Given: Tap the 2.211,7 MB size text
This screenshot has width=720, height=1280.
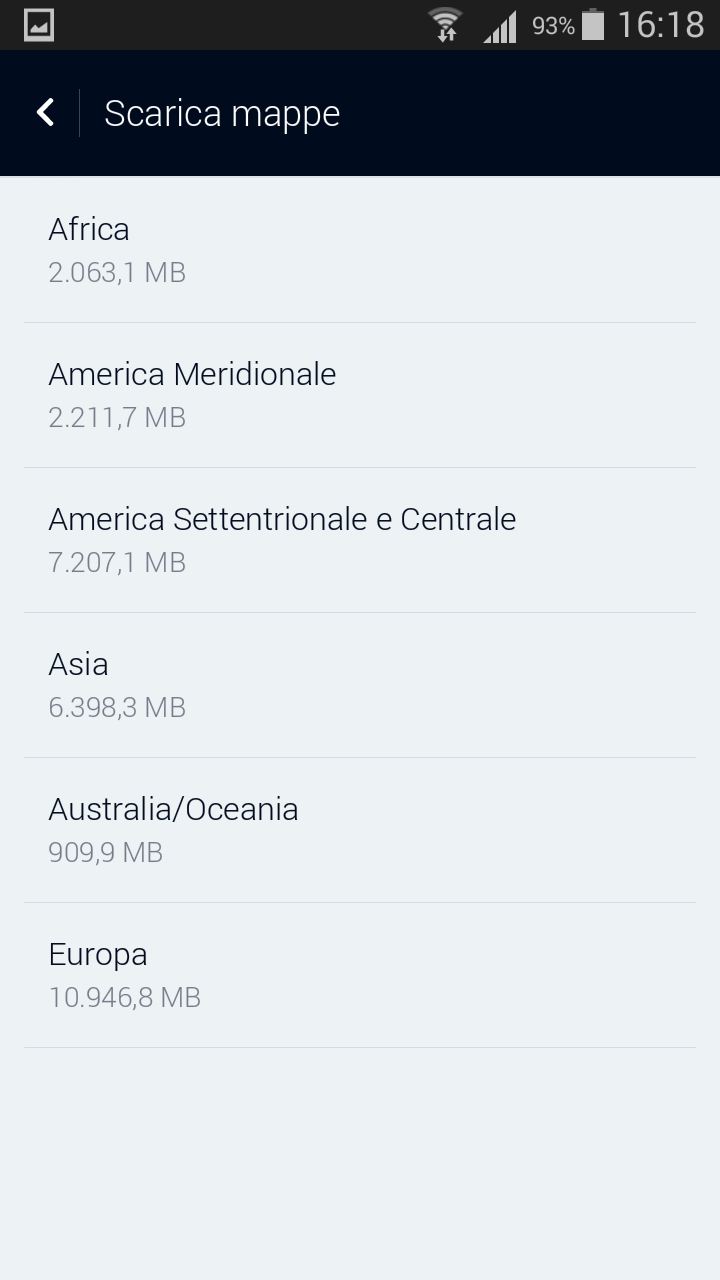Looking at the screenshot, I should coord(117,417).
